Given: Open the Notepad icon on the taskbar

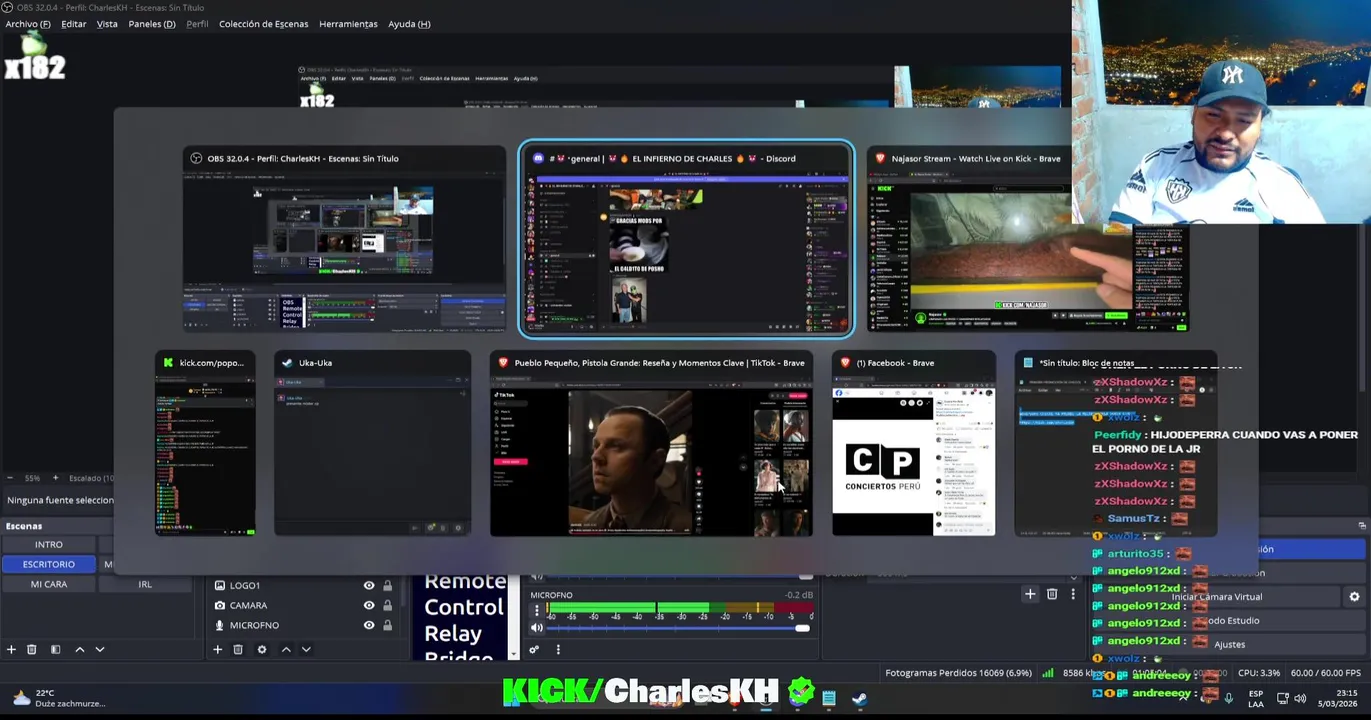Looking at the screenshot, I should (829, 697).
